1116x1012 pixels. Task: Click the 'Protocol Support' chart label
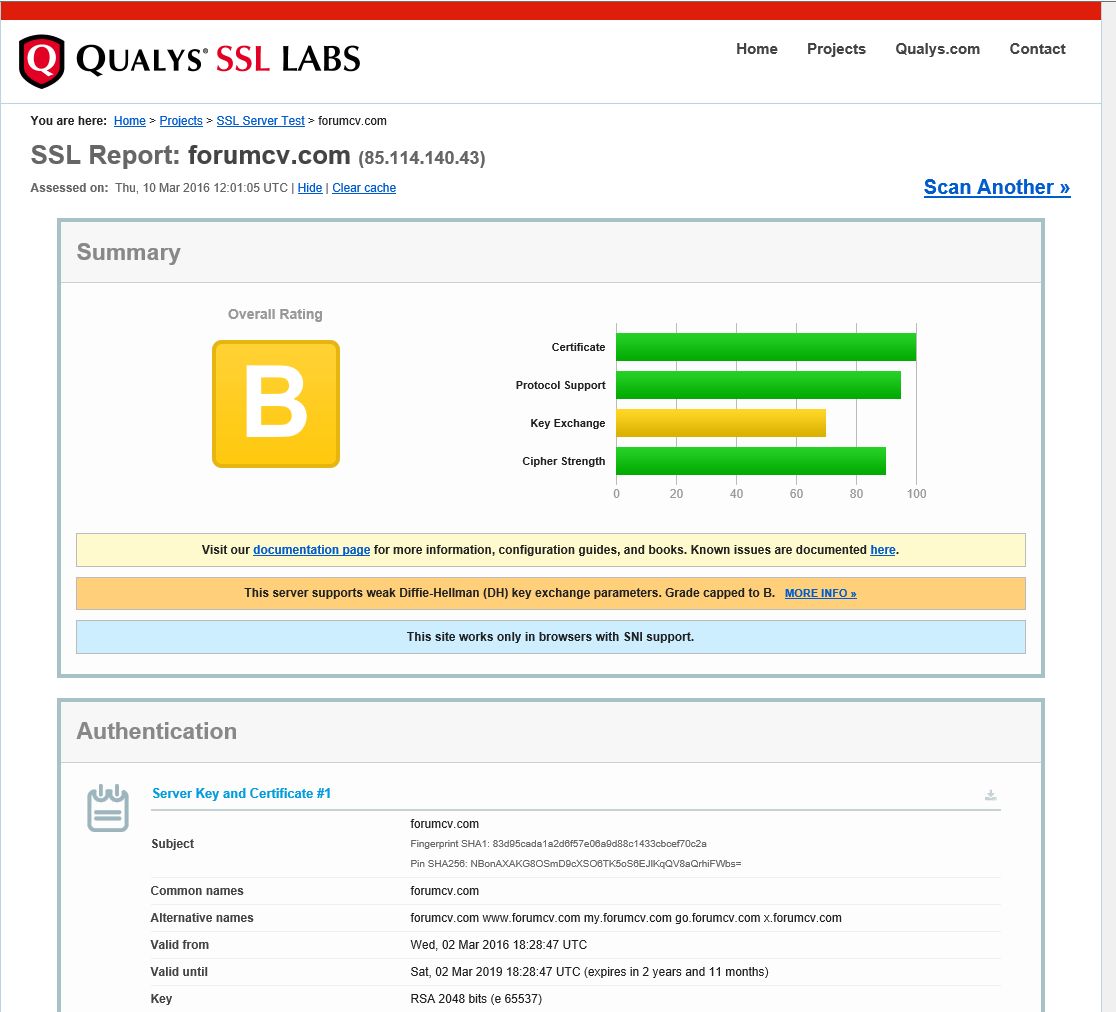560,385
